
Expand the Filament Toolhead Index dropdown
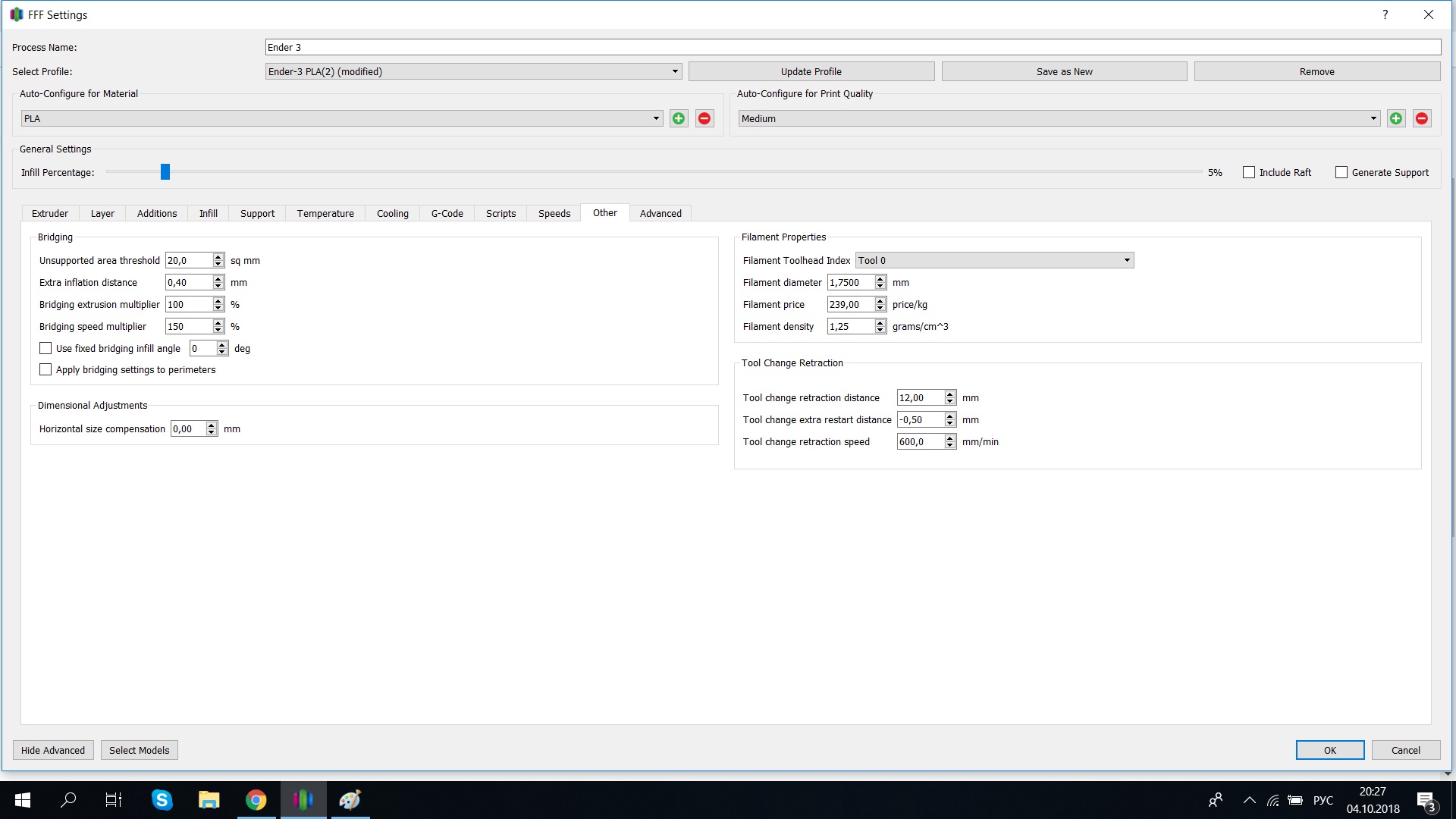point(994,260)
